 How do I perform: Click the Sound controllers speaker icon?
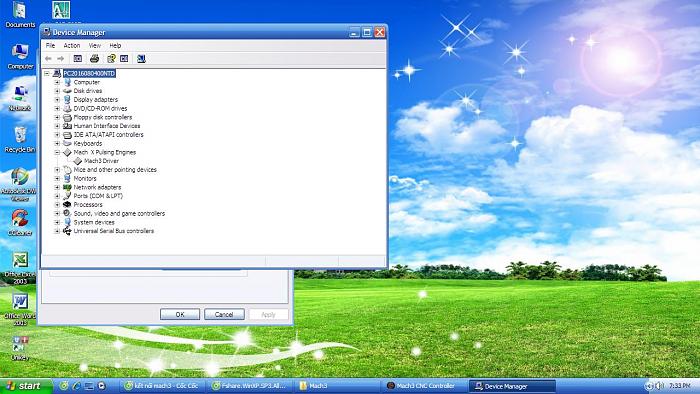coord(67,213)
